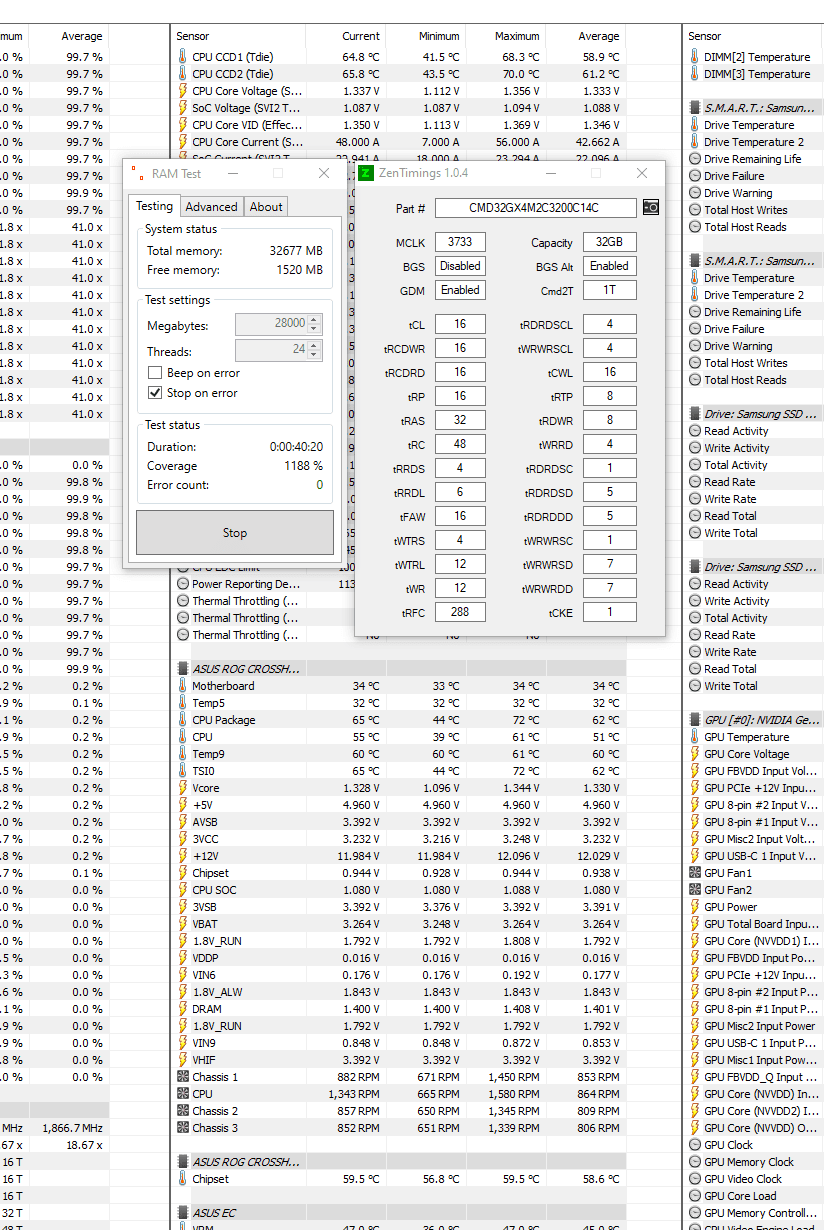
Task: Click the ZenTimings green Z title icon
Action: pos(366,173)
